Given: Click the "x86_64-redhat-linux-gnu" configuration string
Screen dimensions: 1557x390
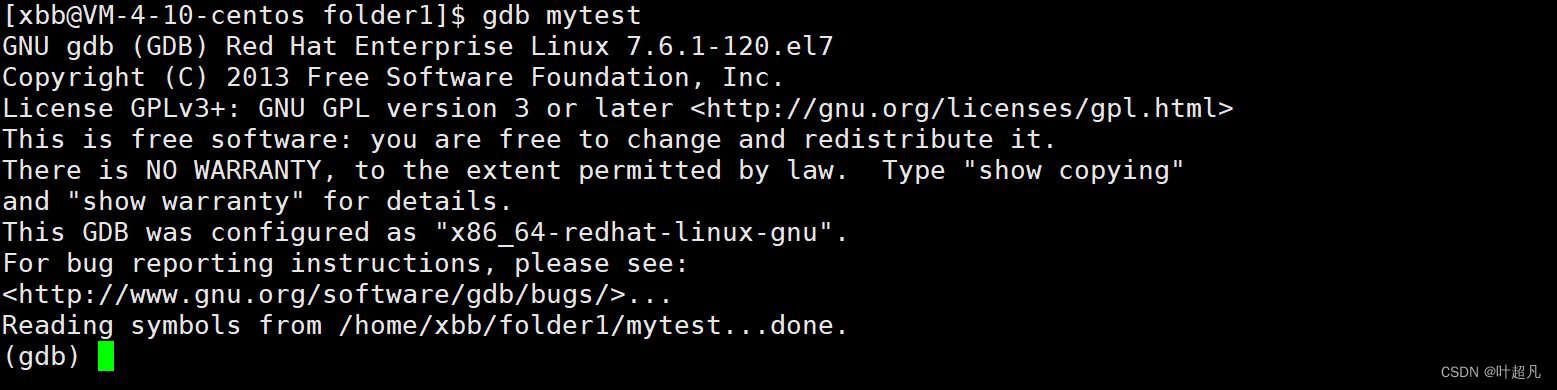Looking at the screenshot, I should [x=628, y=233].
